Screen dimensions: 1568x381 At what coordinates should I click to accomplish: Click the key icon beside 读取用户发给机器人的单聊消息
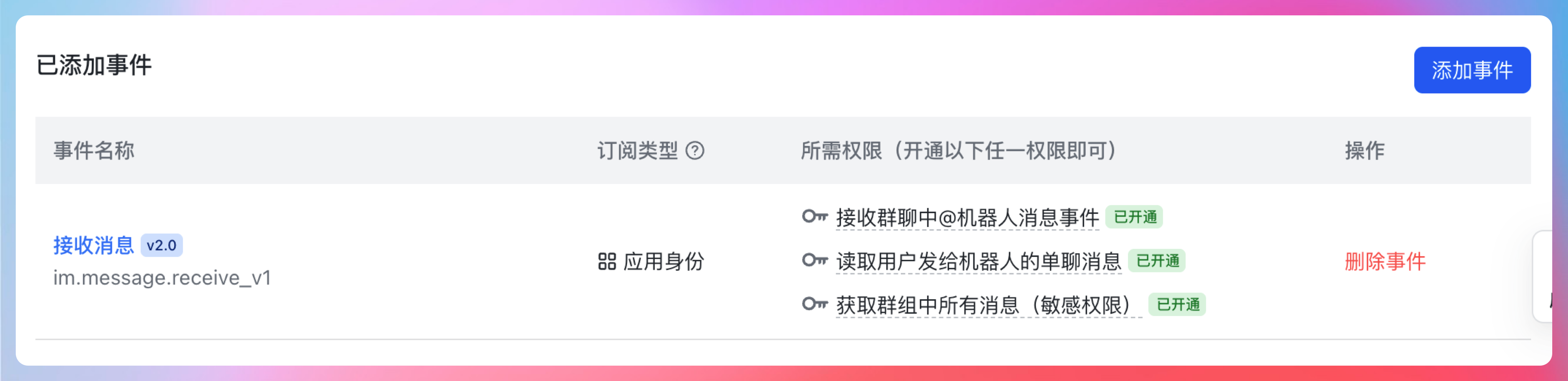[814, 261]
